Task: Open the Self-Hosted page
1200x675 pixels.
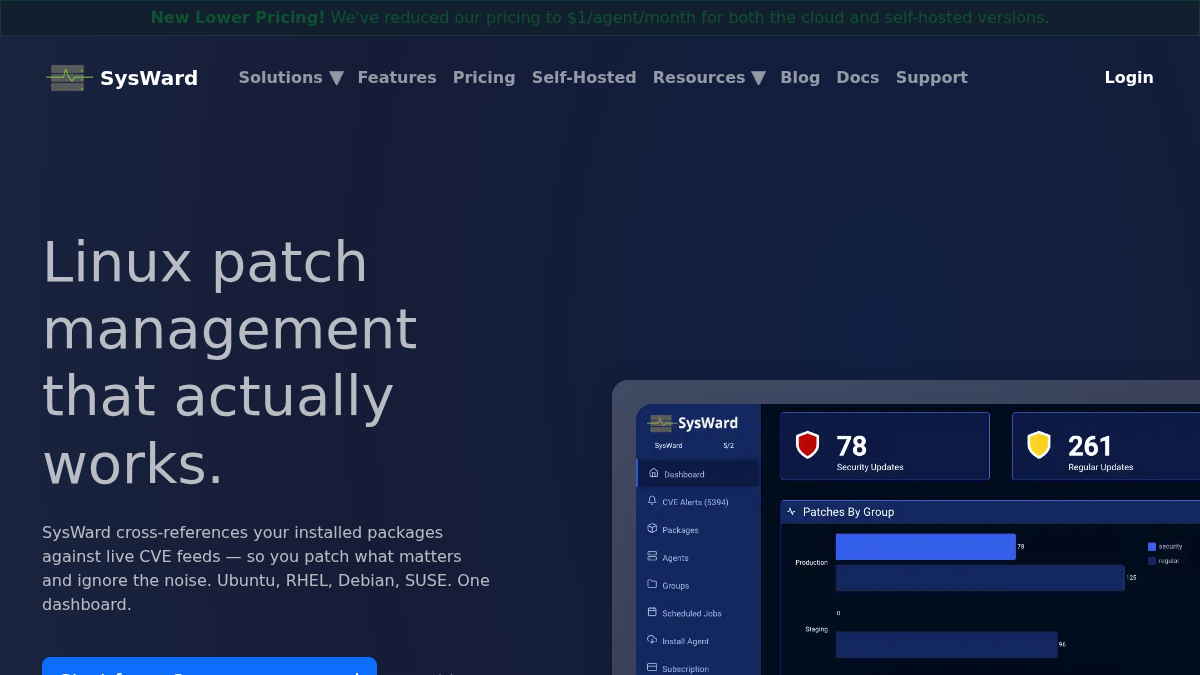Action: click(584, 77)
